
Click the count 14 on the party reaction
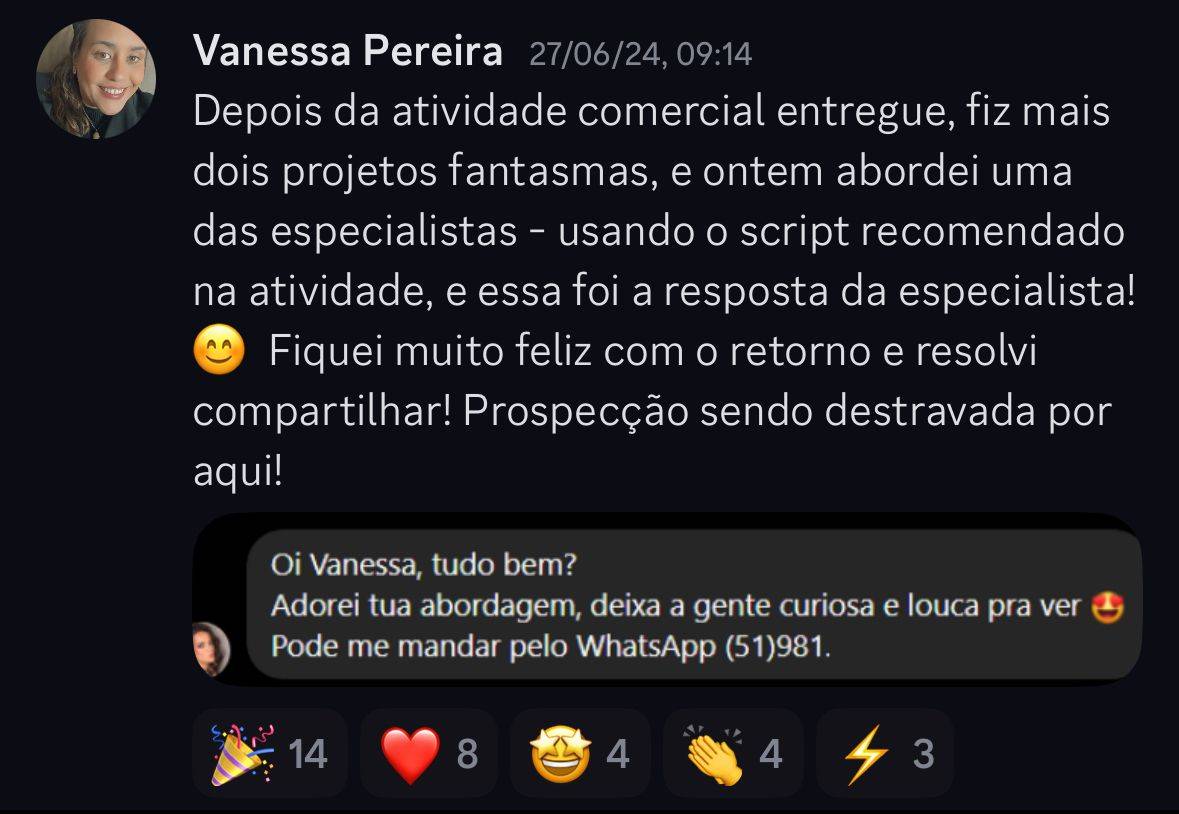[308, 754]
